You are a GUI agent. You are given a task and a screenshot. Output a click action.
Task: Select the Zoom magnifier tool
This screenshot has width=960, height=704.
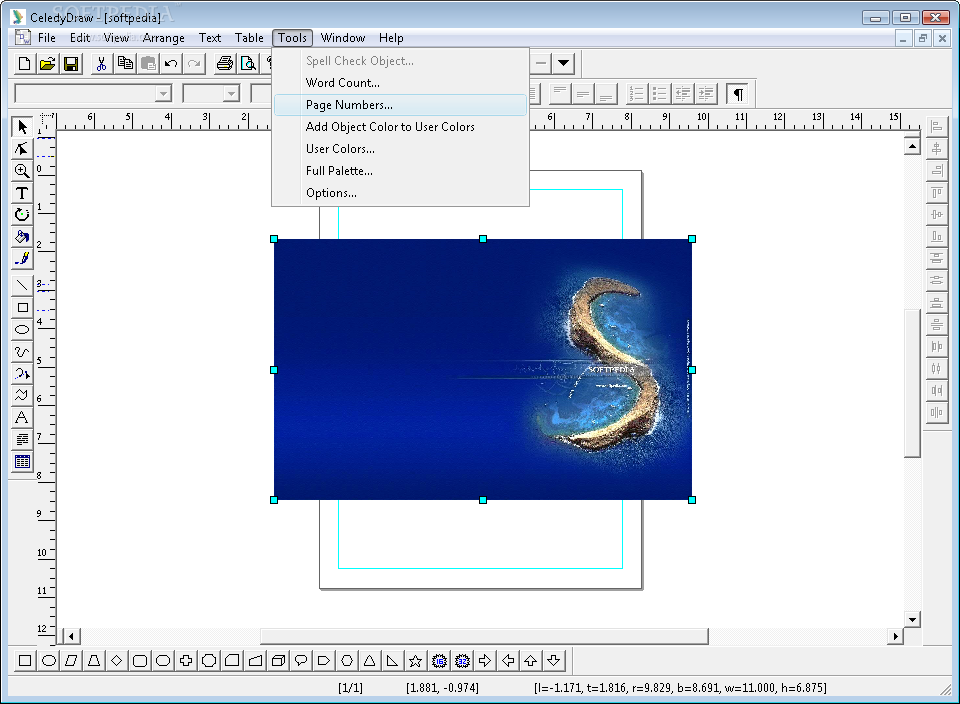click(x=22, y=171)
